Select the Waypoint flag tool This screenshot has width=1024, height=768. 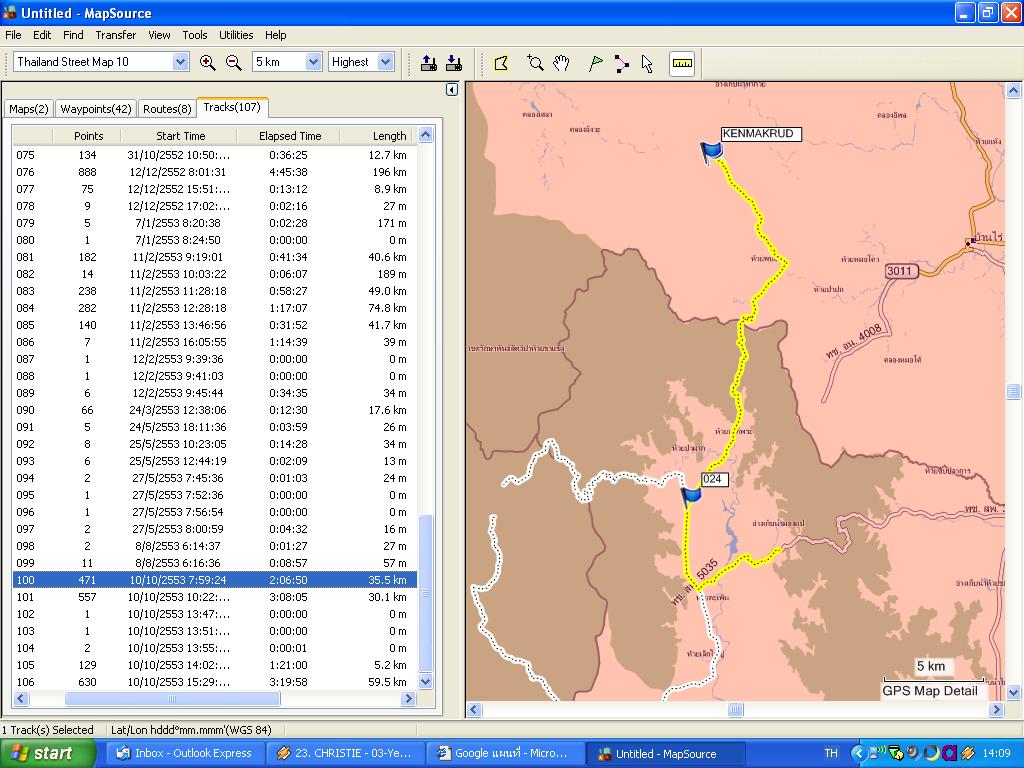coord(596,63)
